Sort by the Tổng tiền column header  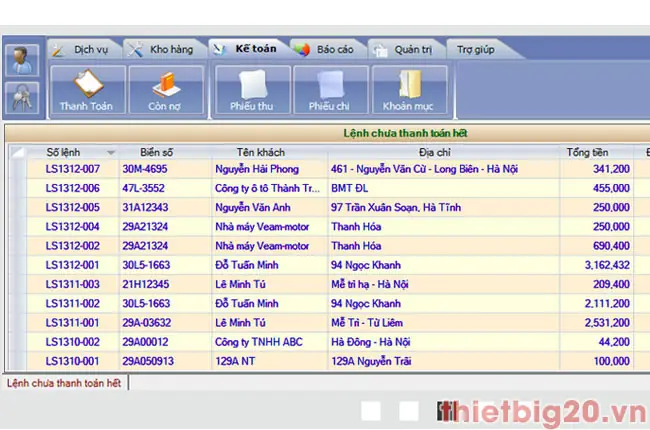click(x=587, y=152)
